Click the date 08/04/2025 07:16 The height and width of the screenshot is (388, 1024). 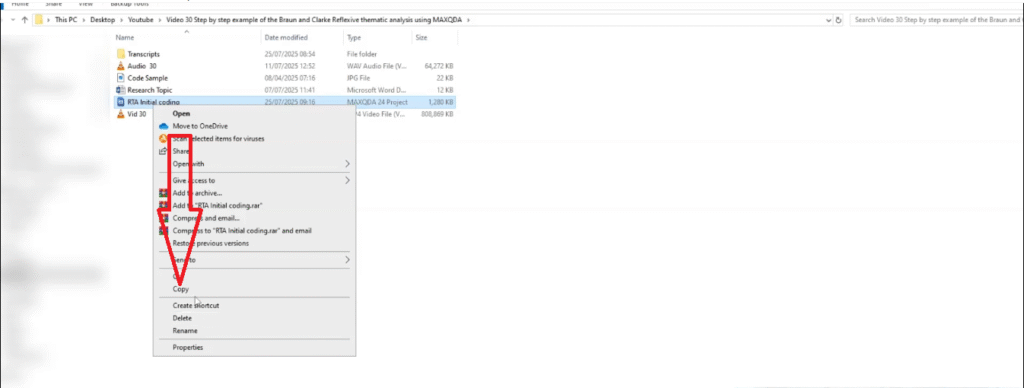pos(290,78)
